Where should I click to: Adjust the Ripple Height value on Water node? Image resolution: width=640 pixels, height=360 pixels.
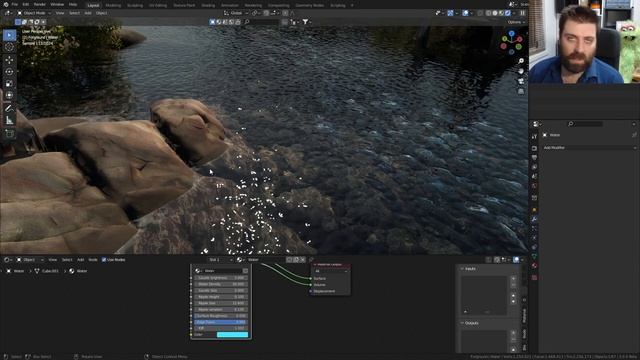[x=221, y=297]
